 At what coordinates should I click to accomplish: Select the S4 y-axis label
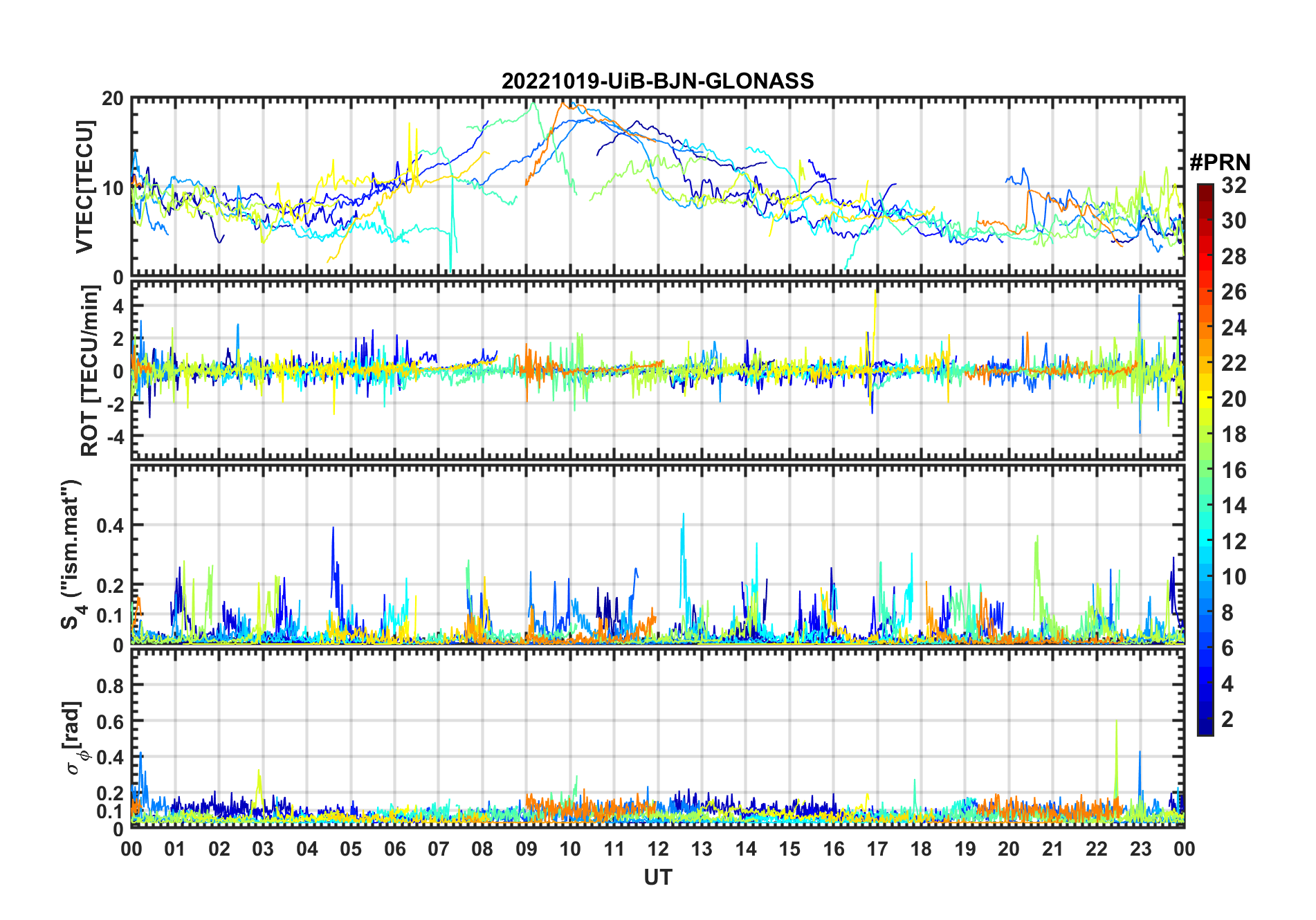[x=71, y=553]
